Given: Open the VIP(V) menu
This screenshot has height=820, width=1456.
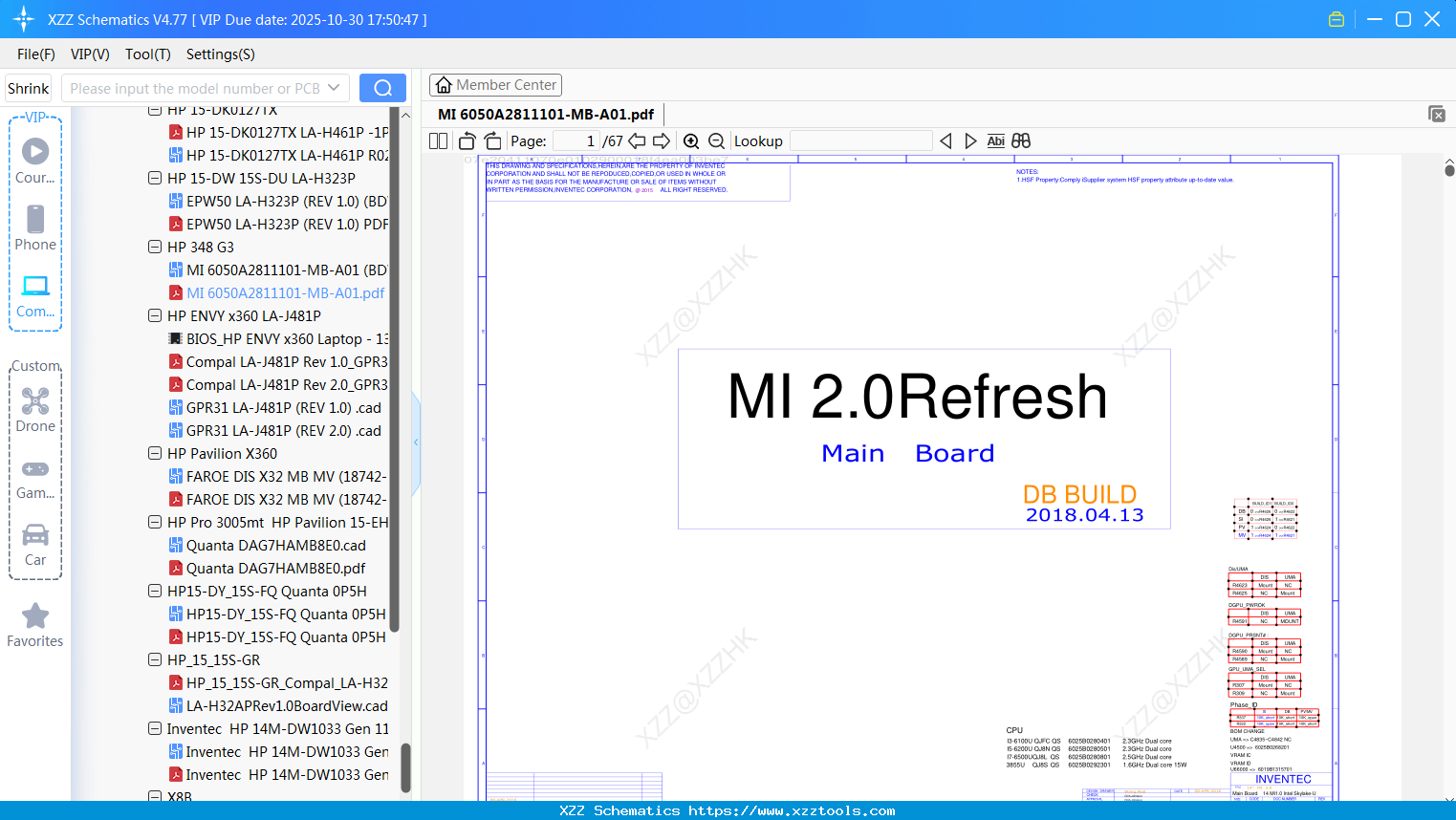Looking at the screenshot, I should coord(90,54).
